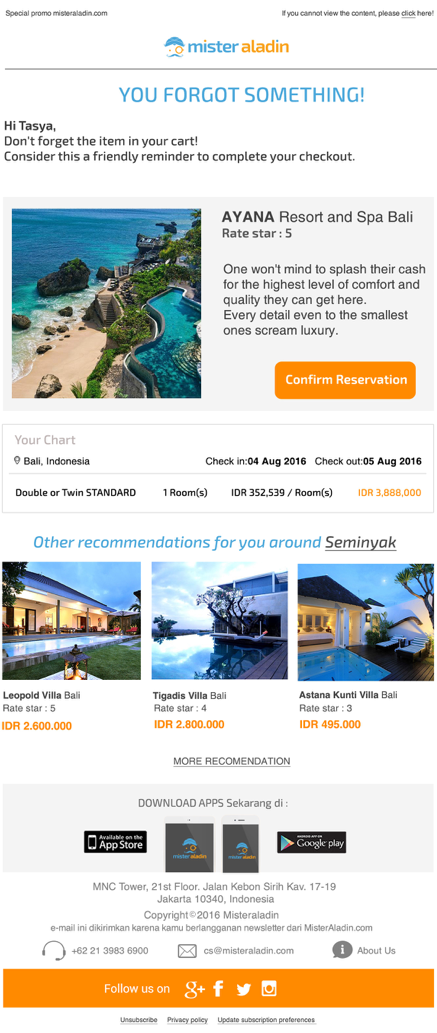This screenshot has height=1033, width=437.
Task: Click the Unsubscribe link
Action: 138,1020
